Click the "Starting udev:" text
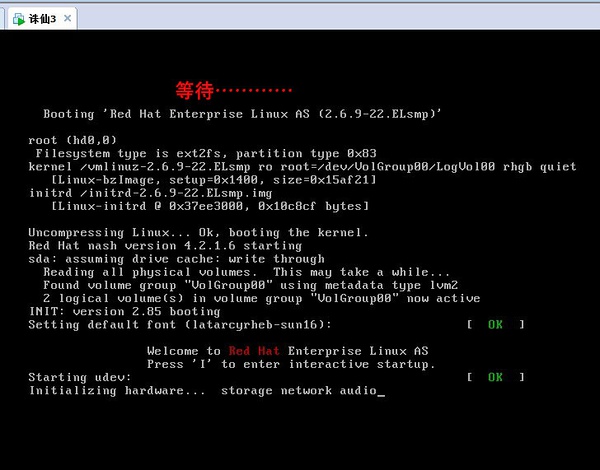 (80, 377)
